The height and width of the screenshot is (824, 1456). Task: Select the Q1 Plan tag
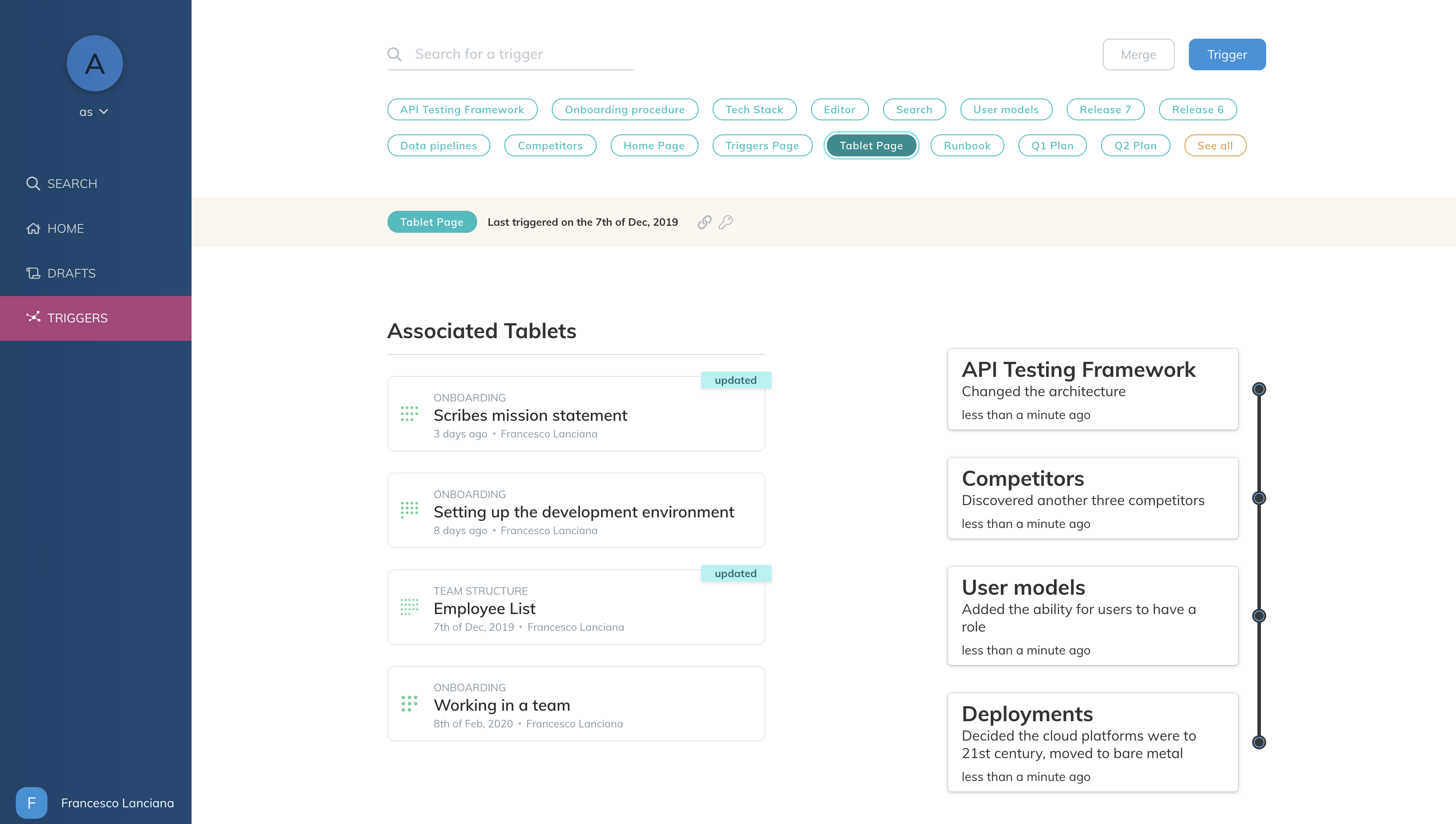click(1052, 145)
